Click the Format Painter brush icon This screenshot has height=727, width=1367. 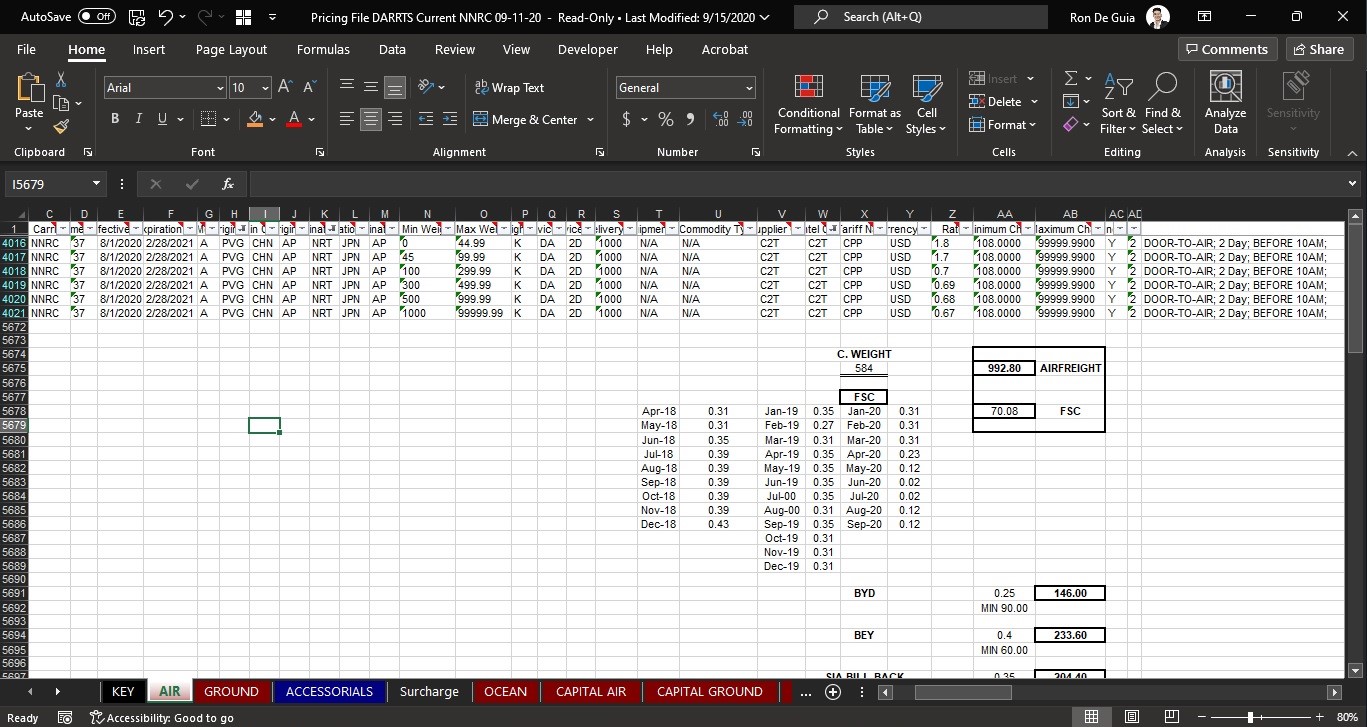(61, 127)
